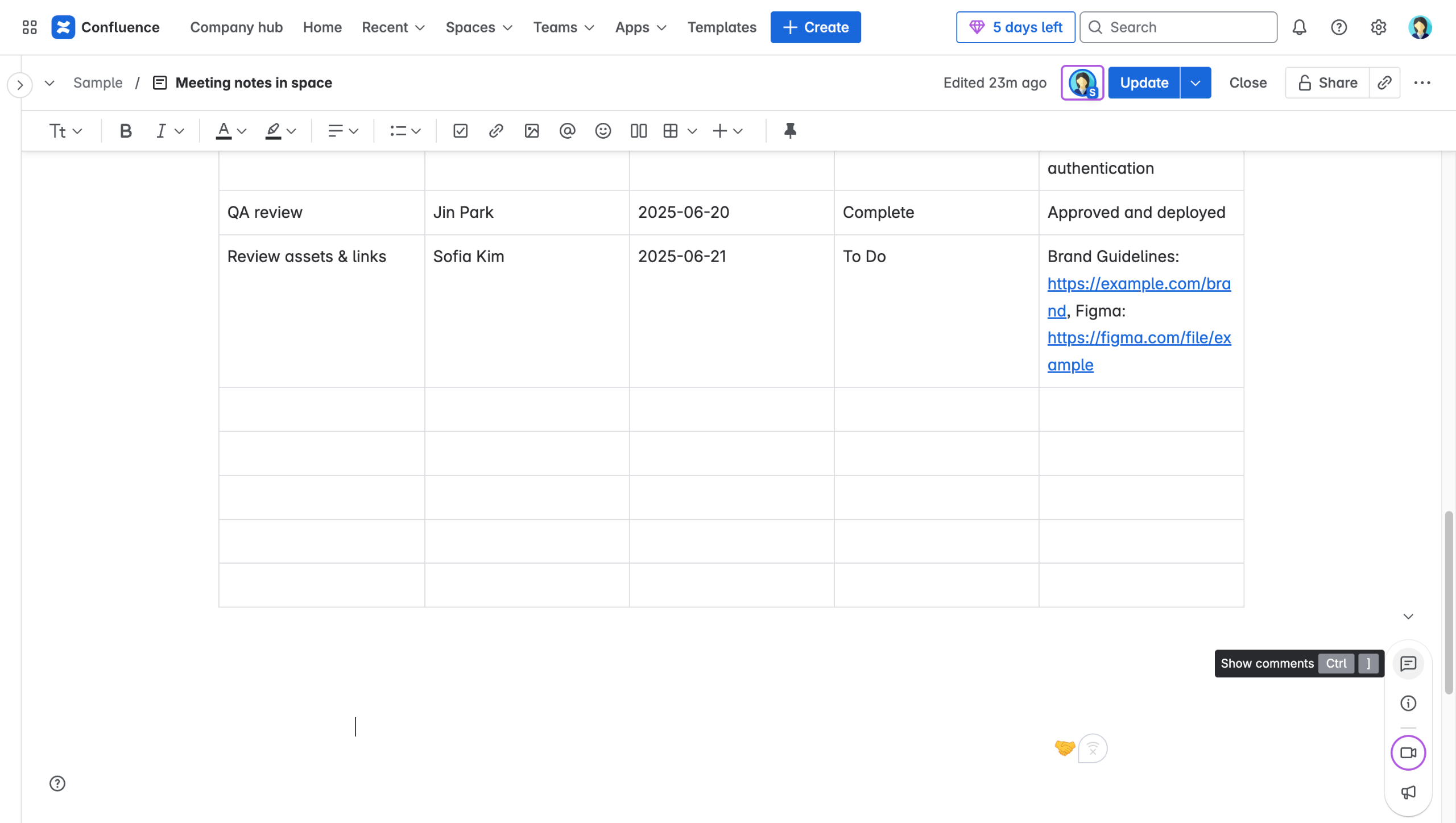This screenshot has width=1456, height=823.
Task: Insert an image from toolbar
Action: (x=532, y=131)
